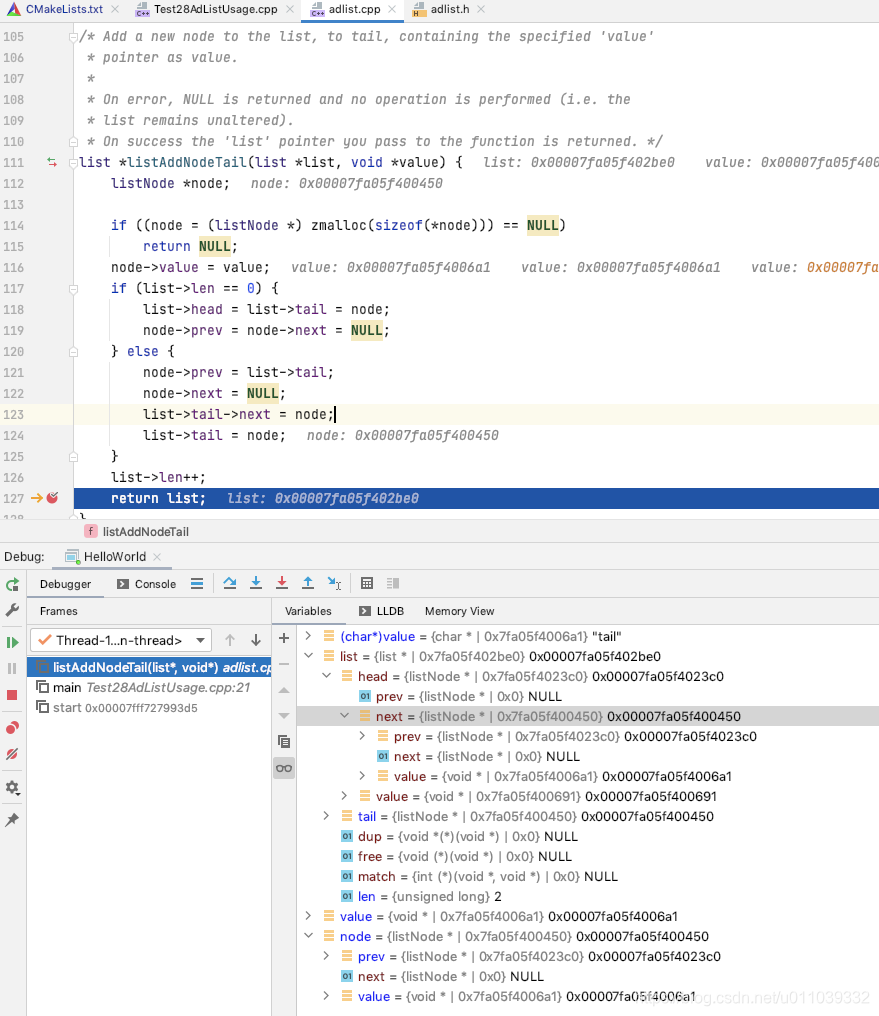
Task: Click the Step Into icon
Action: (255, 584)
